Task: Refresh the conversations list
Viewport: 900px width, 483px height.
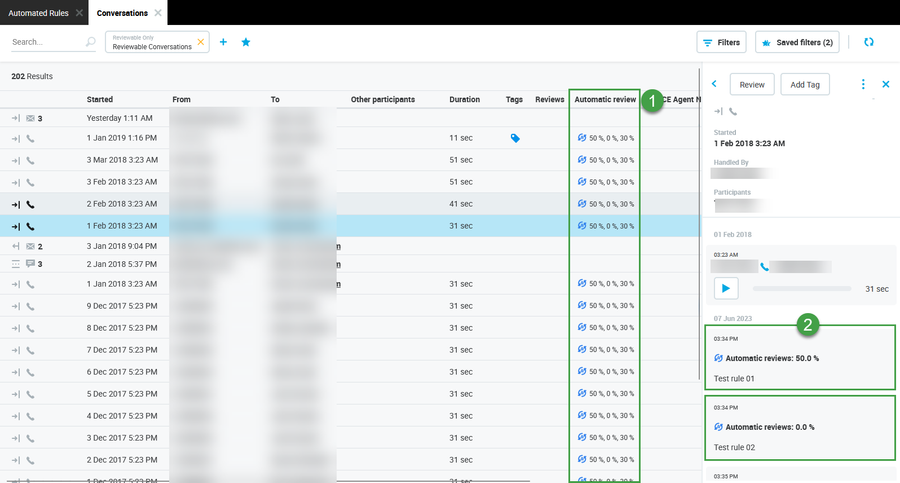Action: [869, 42]
